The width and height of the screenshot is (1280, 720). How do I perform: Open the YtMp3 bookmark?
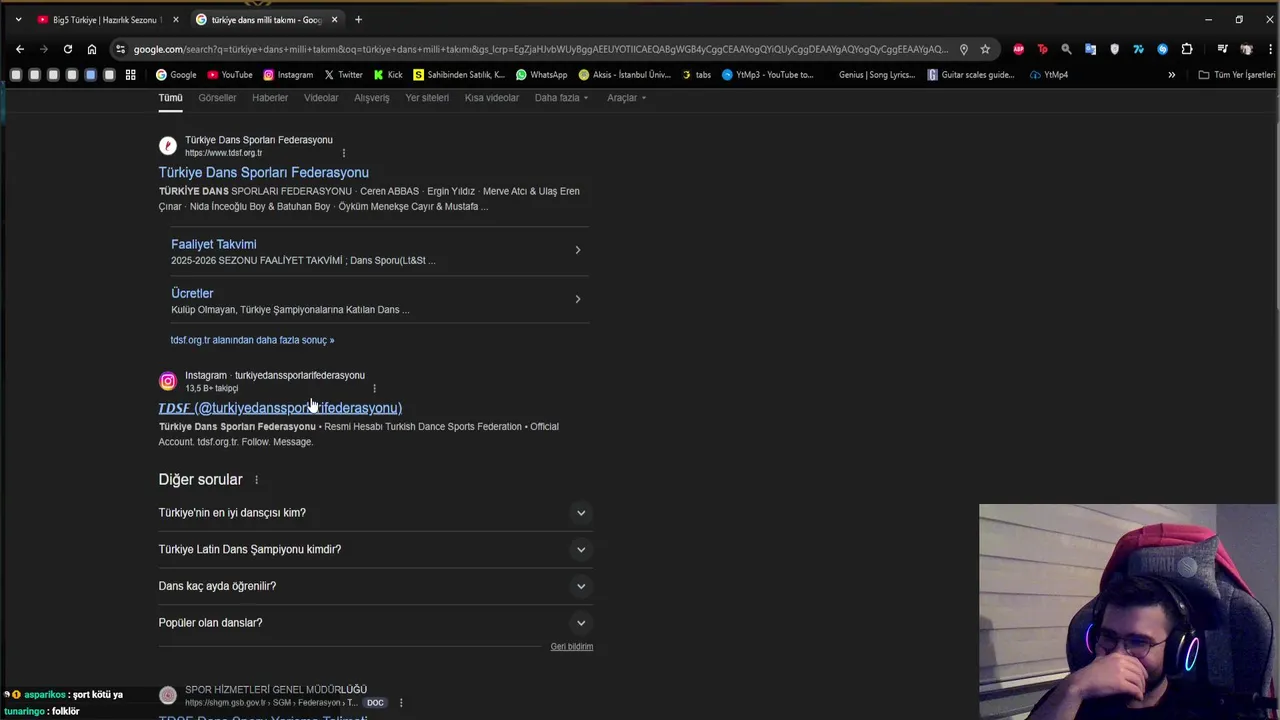(x=768, y=75)
